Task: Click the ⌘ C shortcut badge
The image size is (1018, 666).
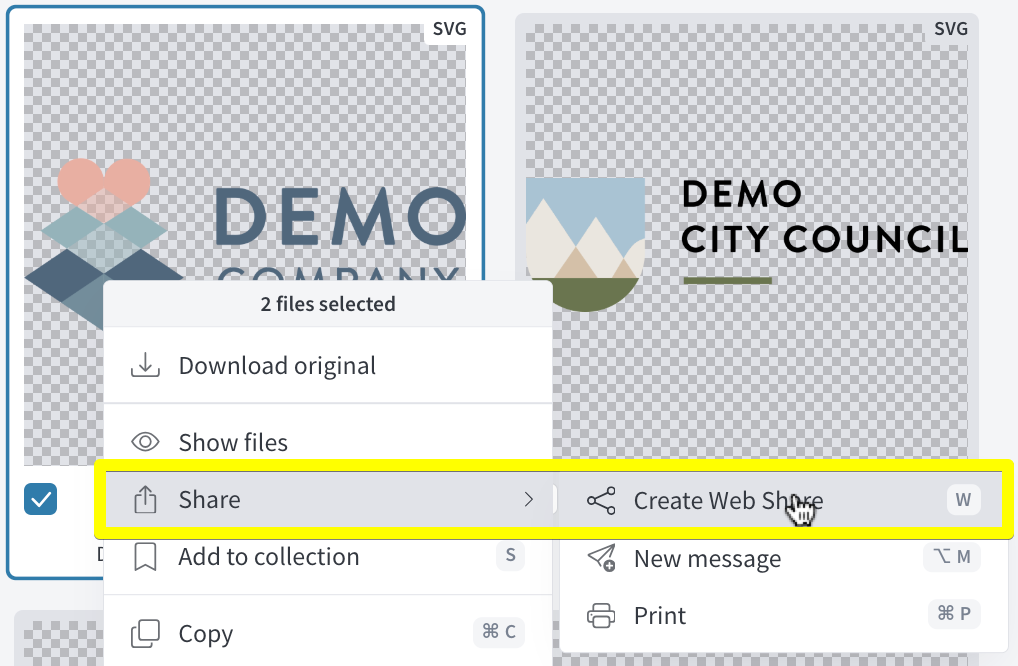Action: 499,632
